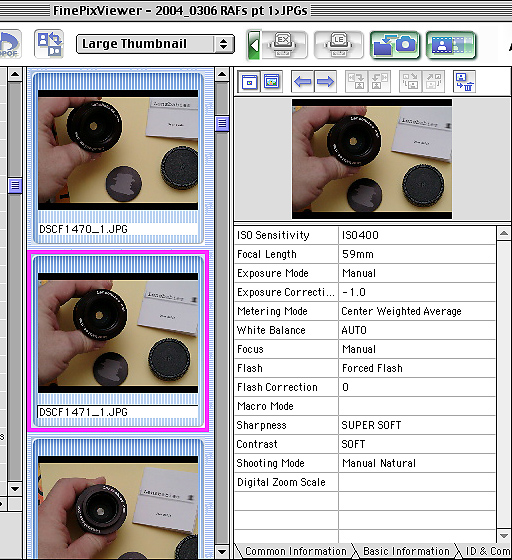The height and width of the screenshot is (560, 512).
Task: Click the Exposure Mode Manual value
Action: tap(417, 273)
